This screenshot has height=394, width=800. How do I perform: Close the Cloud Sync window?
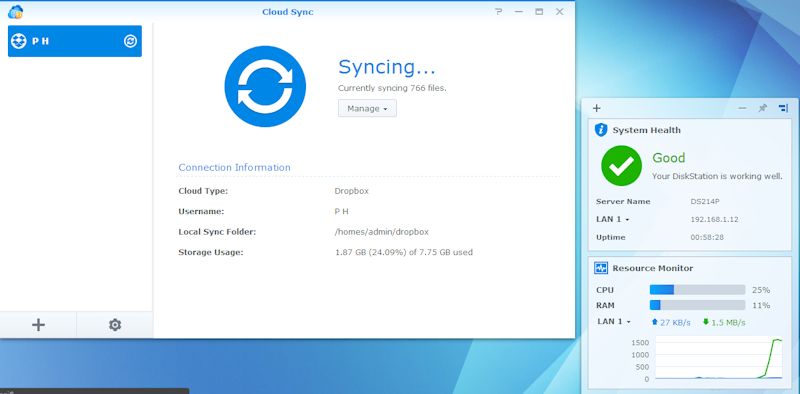click(x=560, y=12)
